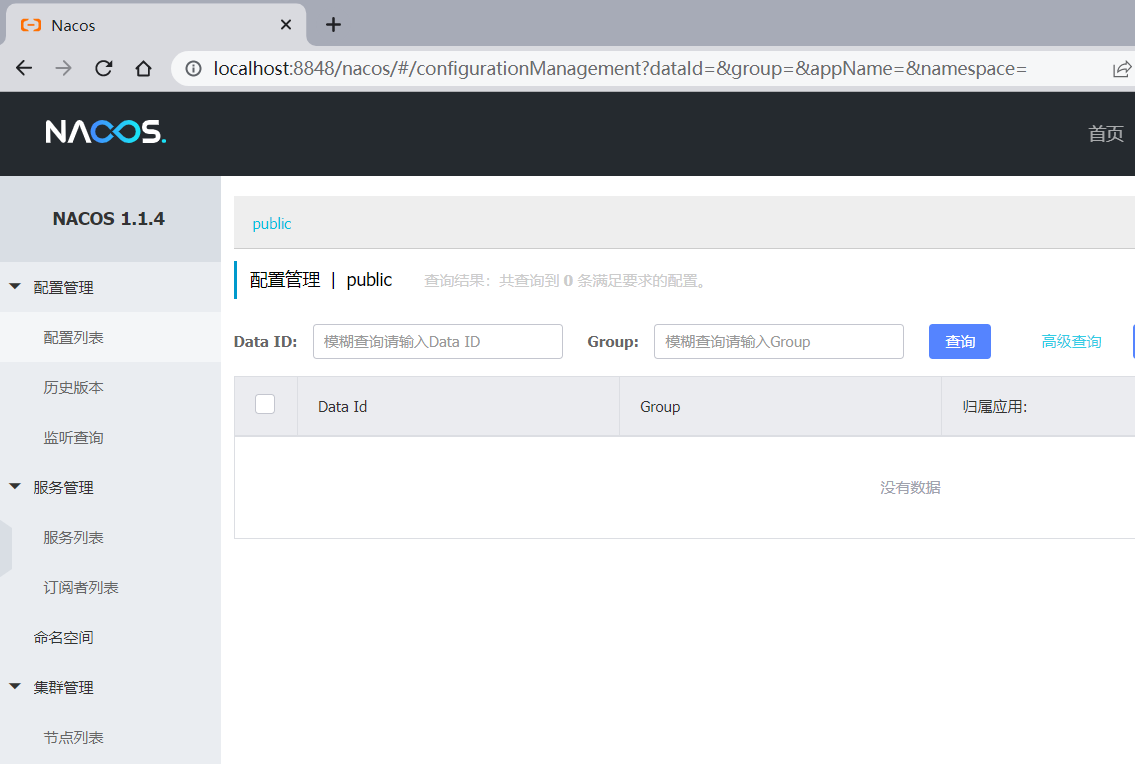The width and height of the screenshot is (1135, 764).
Task: Open 监听查询 in sidebar
Action: coord(110,437)
